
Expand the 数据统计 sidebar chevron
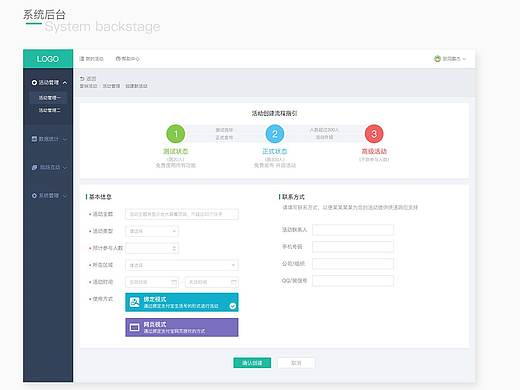tap(65, 139)
